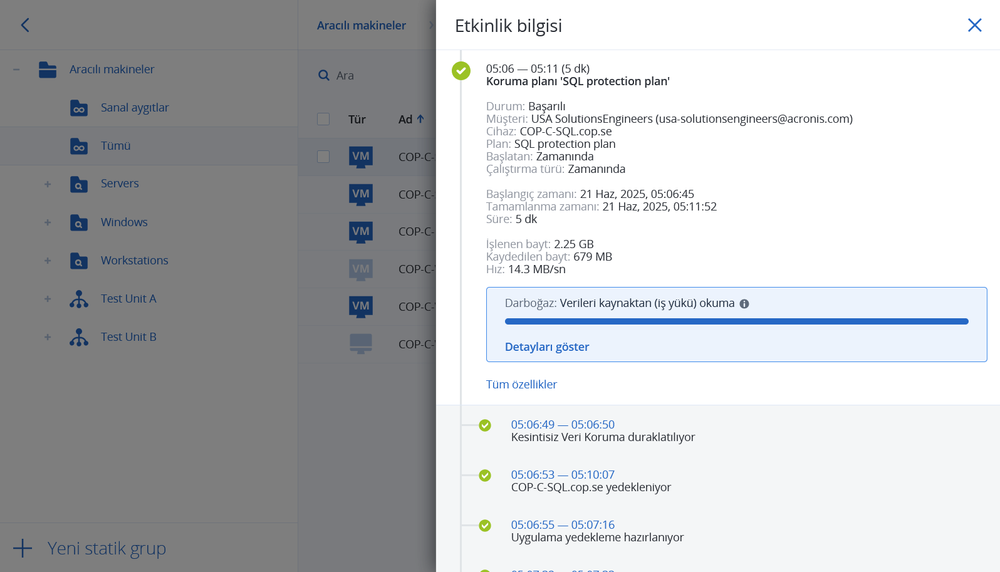1000x572 pixels.
Task: Sort by the Tür column header
Action: tap(357, 119)
